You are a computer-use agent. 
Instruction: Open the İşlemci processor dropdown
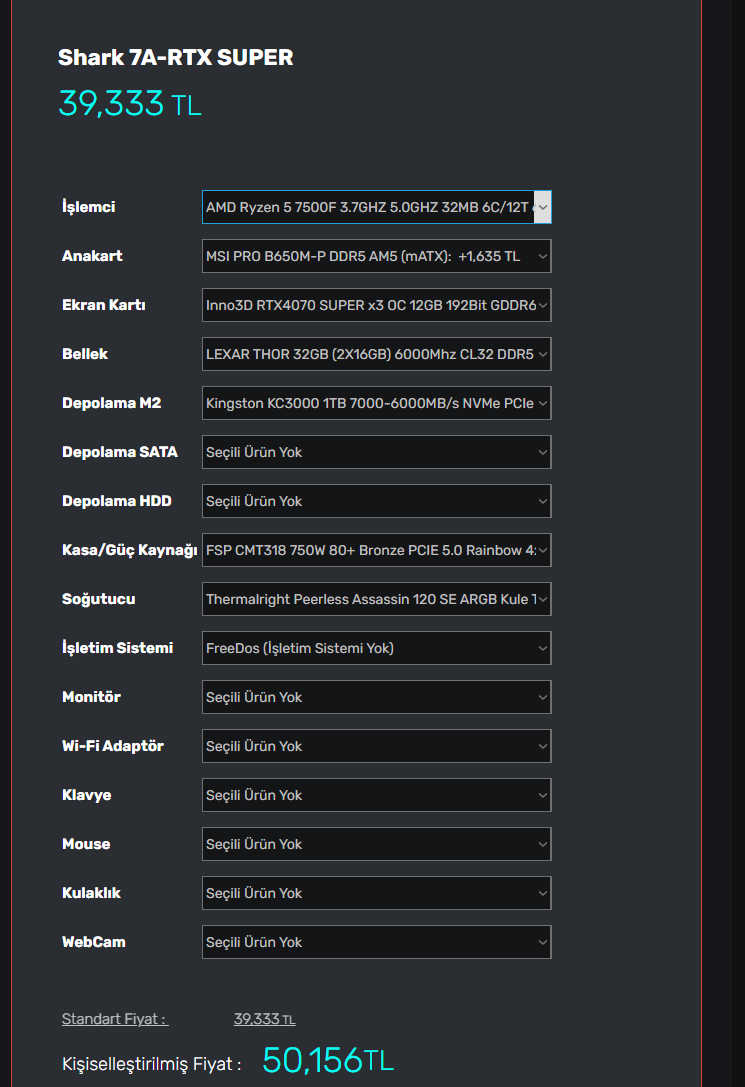376,207
